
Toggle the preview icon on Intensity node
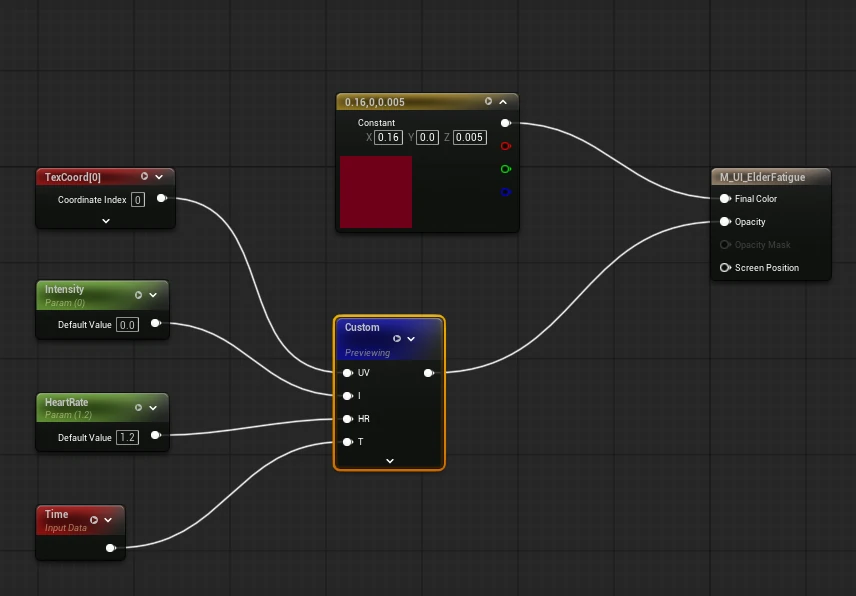(x=138, y=295)
